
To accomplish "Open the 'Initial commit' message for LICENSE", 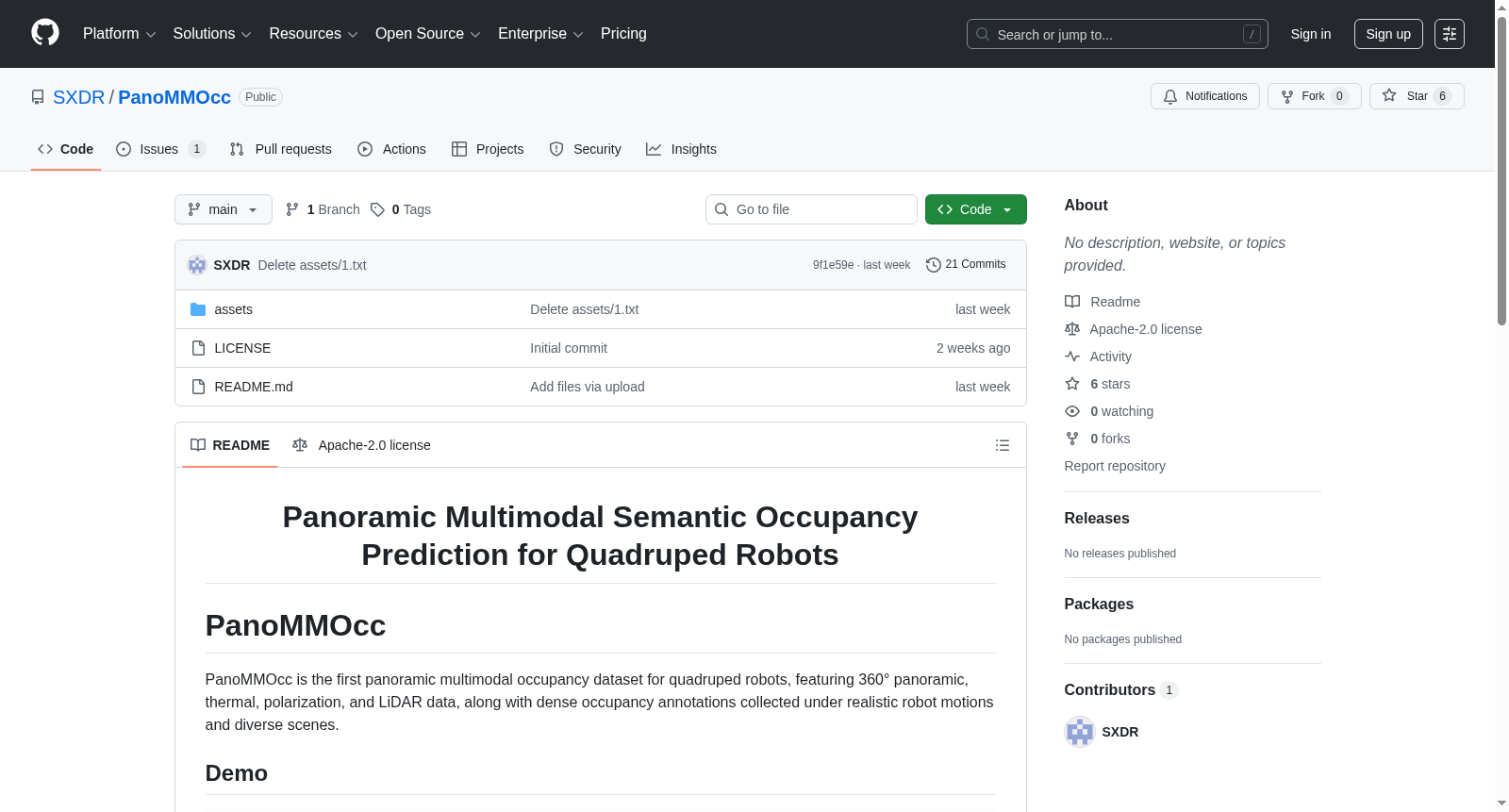I will coord(569,348).
